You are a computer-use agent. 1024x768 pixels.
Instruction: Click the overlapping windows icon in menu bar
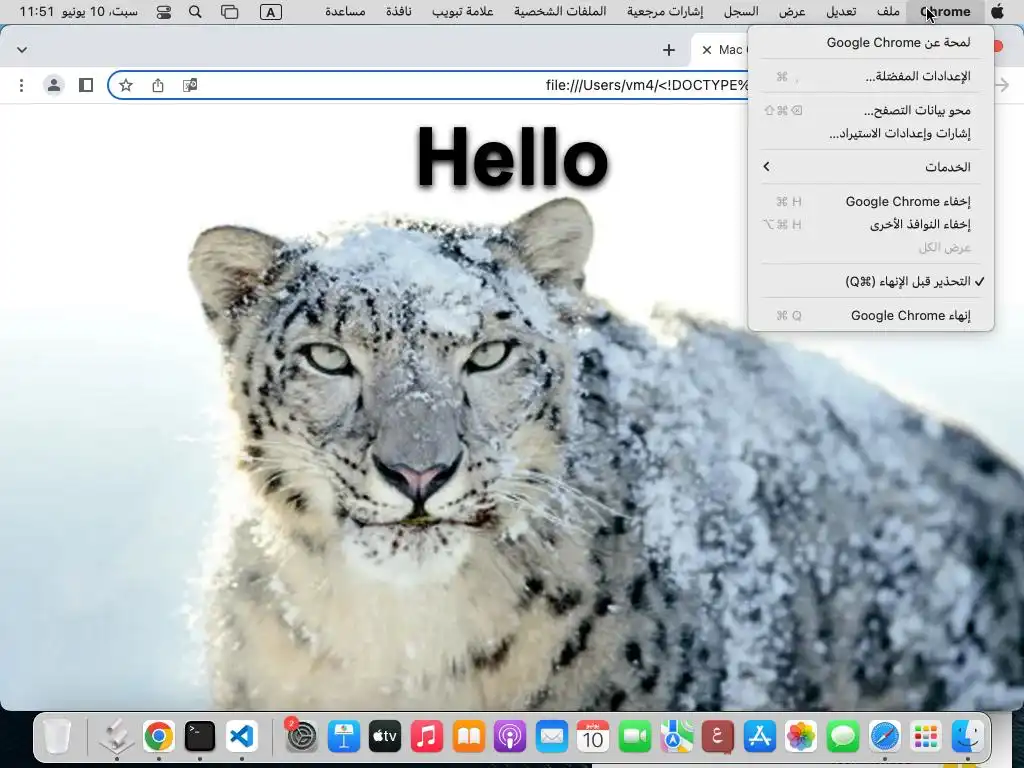pos(230,12)
